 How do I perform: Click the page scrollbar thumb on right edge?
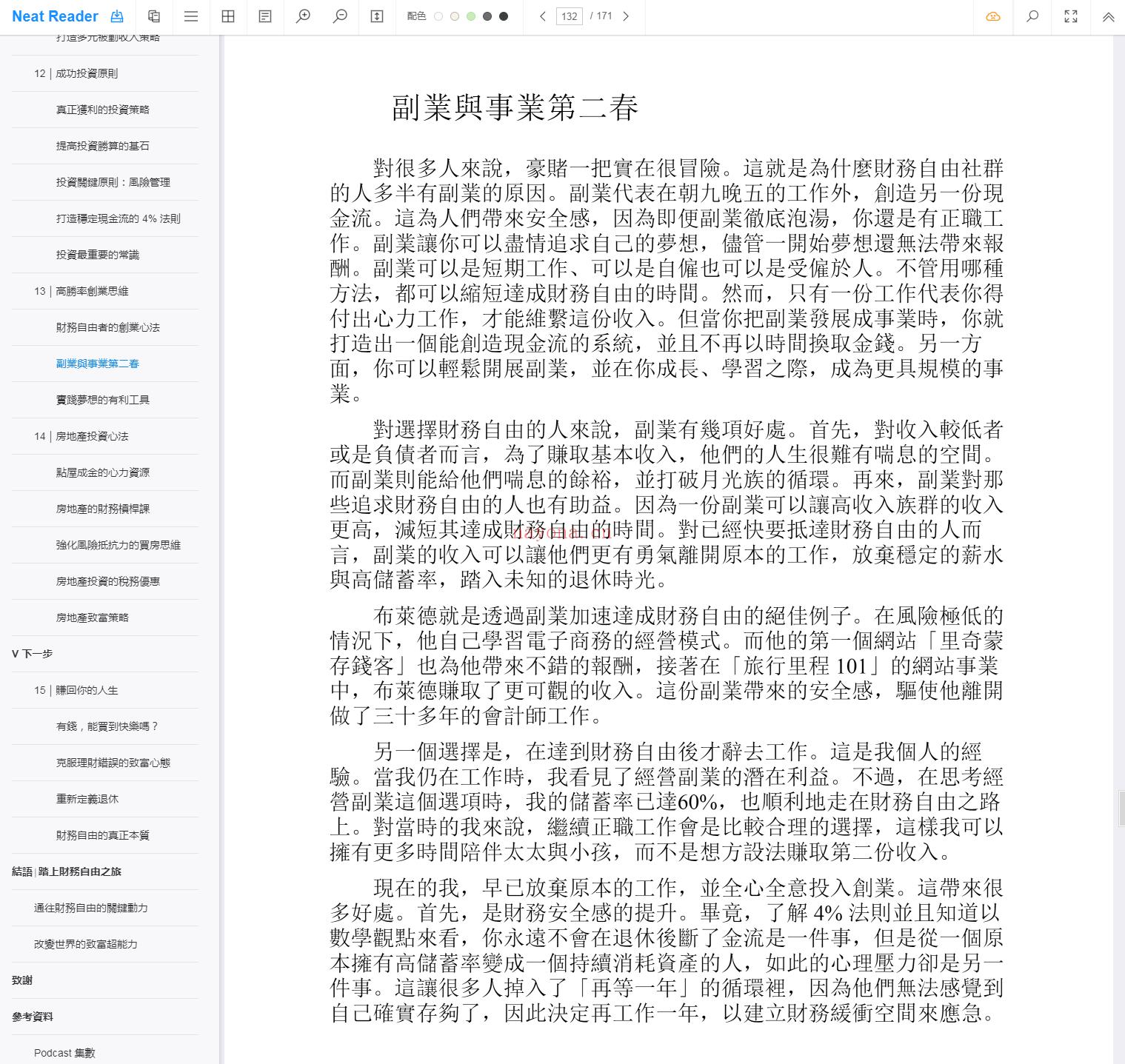pos(1121,807)
